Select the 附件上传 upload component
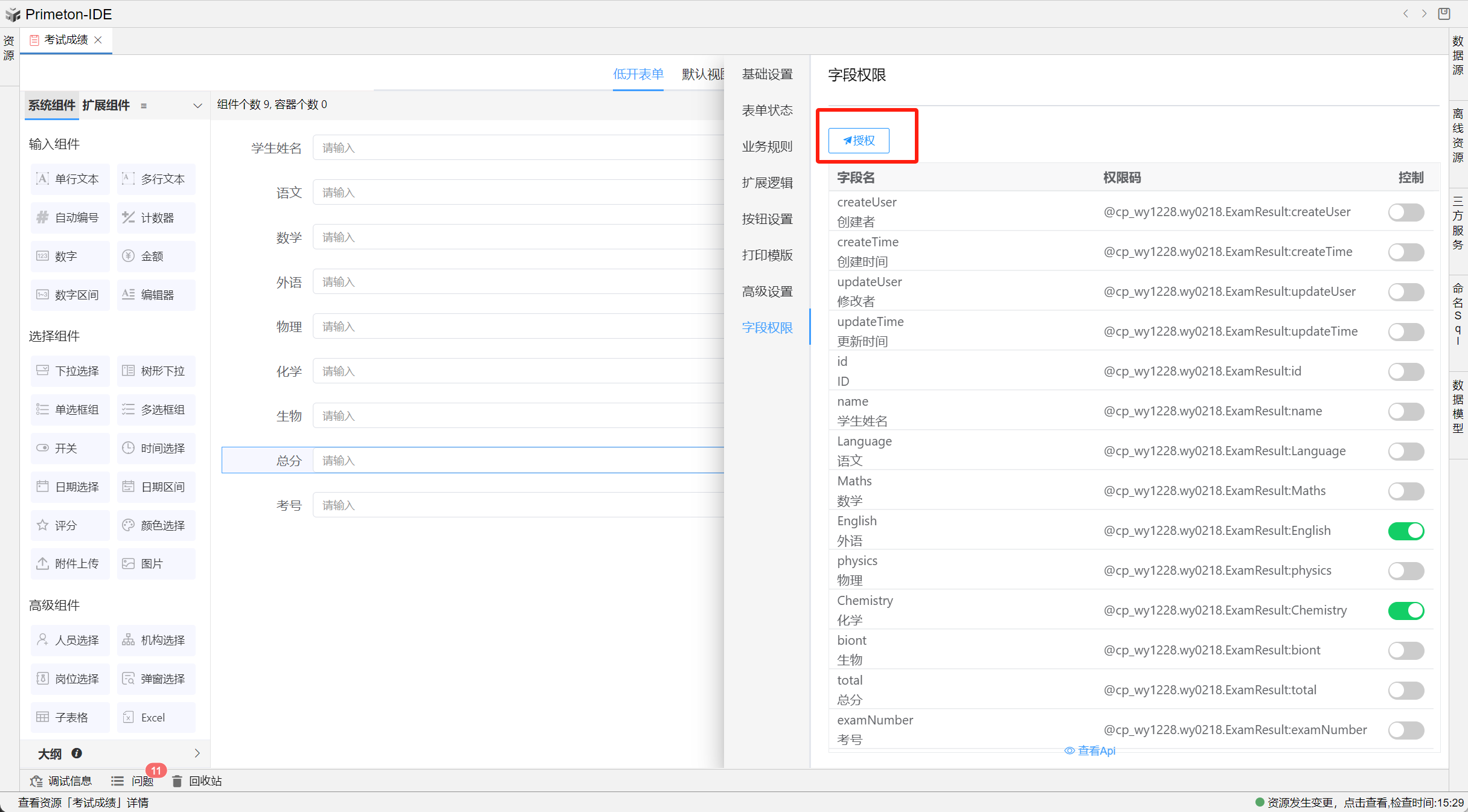 [69, 564]
